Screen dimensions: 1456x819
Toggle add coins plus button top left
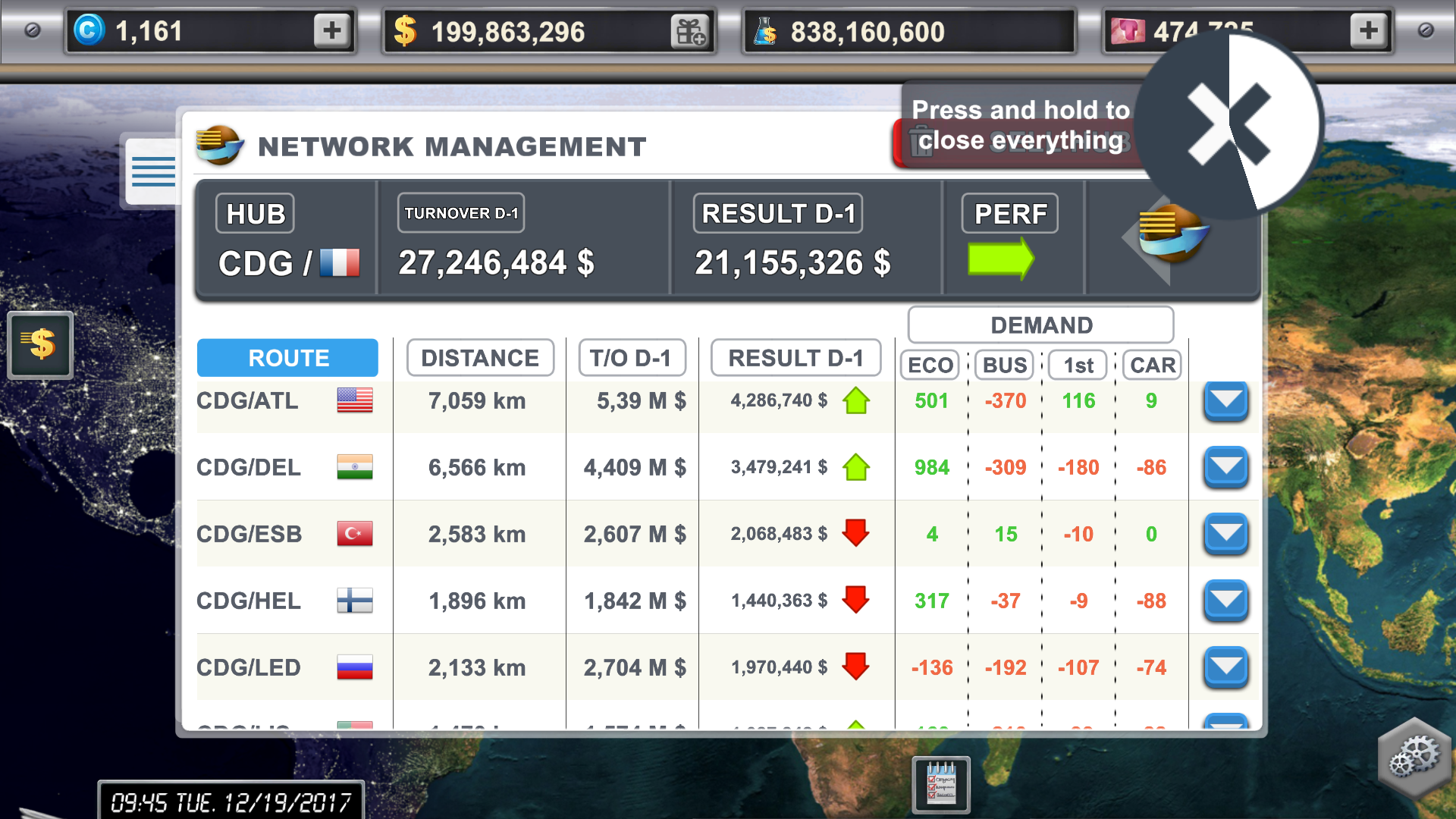[x=333, y=32]
